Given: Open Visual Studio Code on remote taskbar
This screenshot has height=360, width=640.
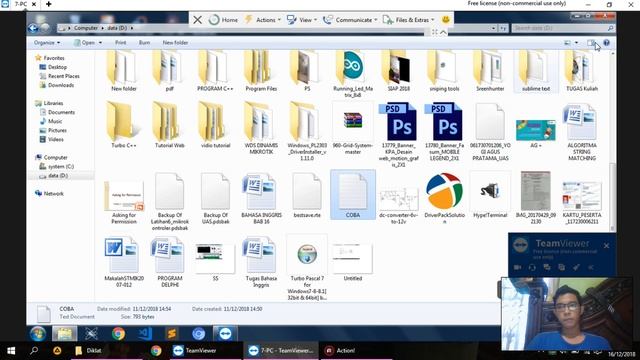Looking at the screenshot, I should point(145,333).
